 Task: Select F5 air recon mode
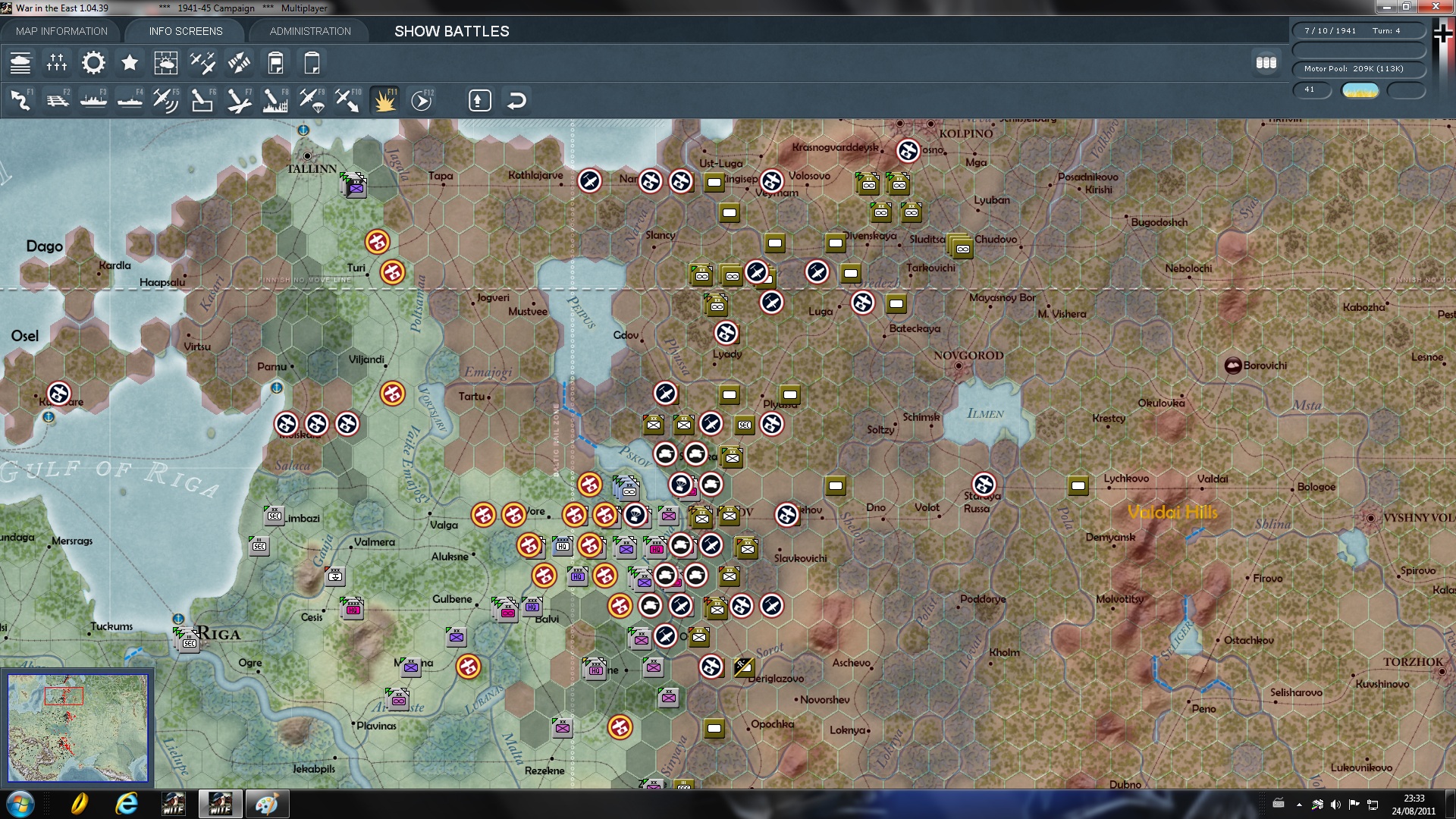[166, 100]
